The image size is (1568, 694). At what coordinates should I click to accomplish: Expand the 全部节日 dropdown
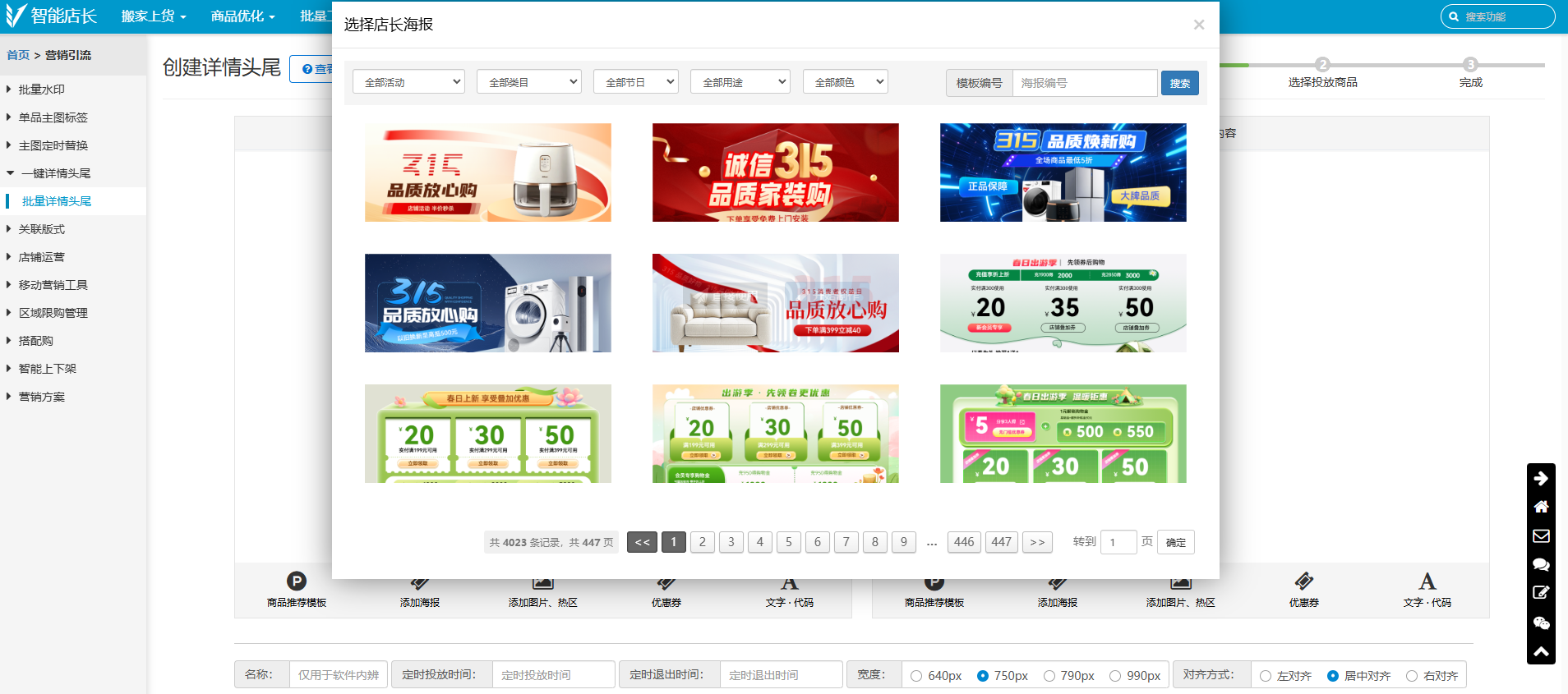(635, 82)
